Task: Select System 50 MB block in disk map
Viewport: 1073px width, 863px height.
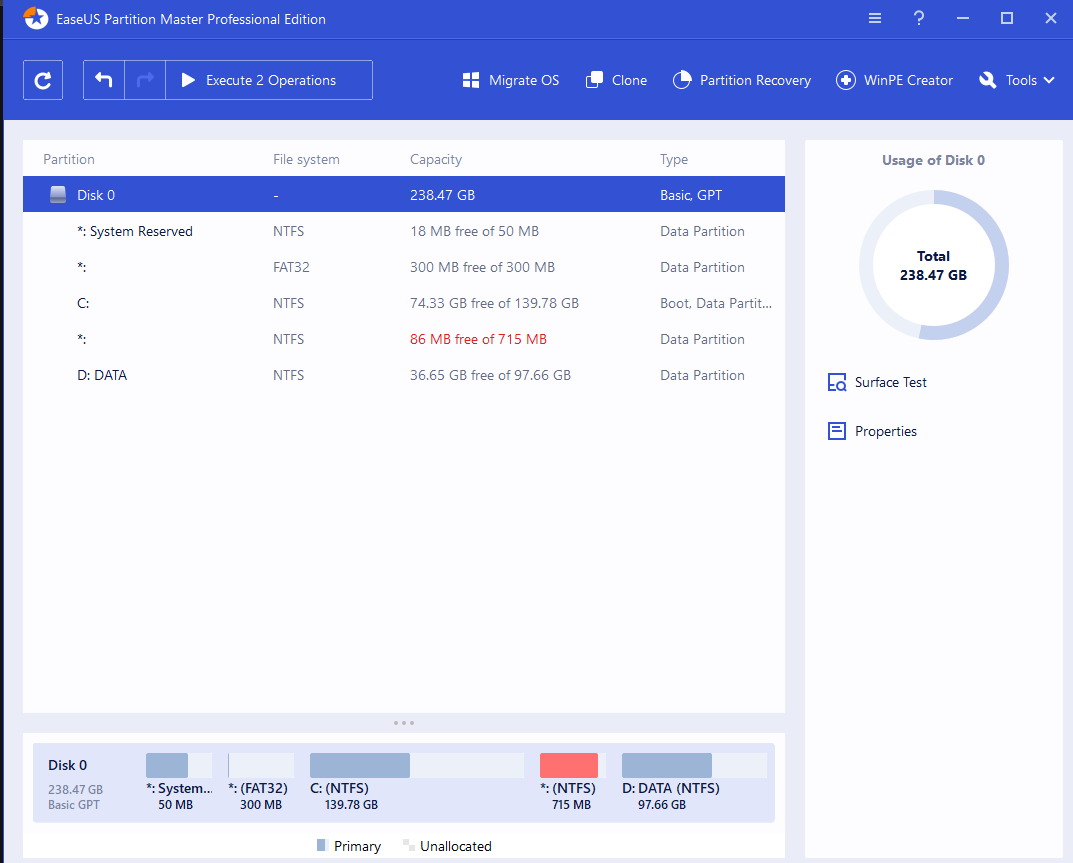Action: coord(179,782)
